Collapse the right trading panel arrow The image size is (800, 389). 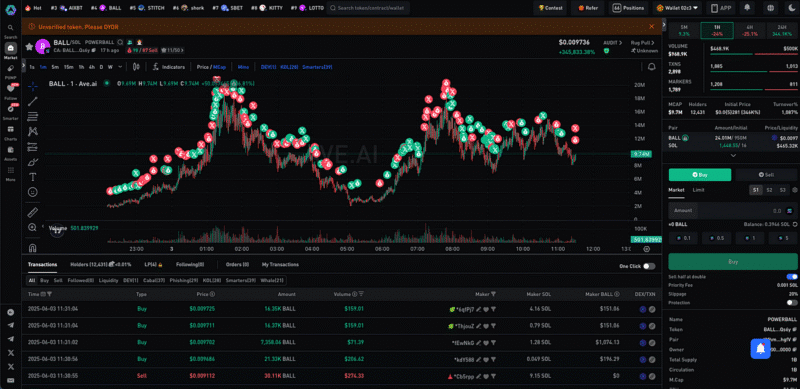664,24
